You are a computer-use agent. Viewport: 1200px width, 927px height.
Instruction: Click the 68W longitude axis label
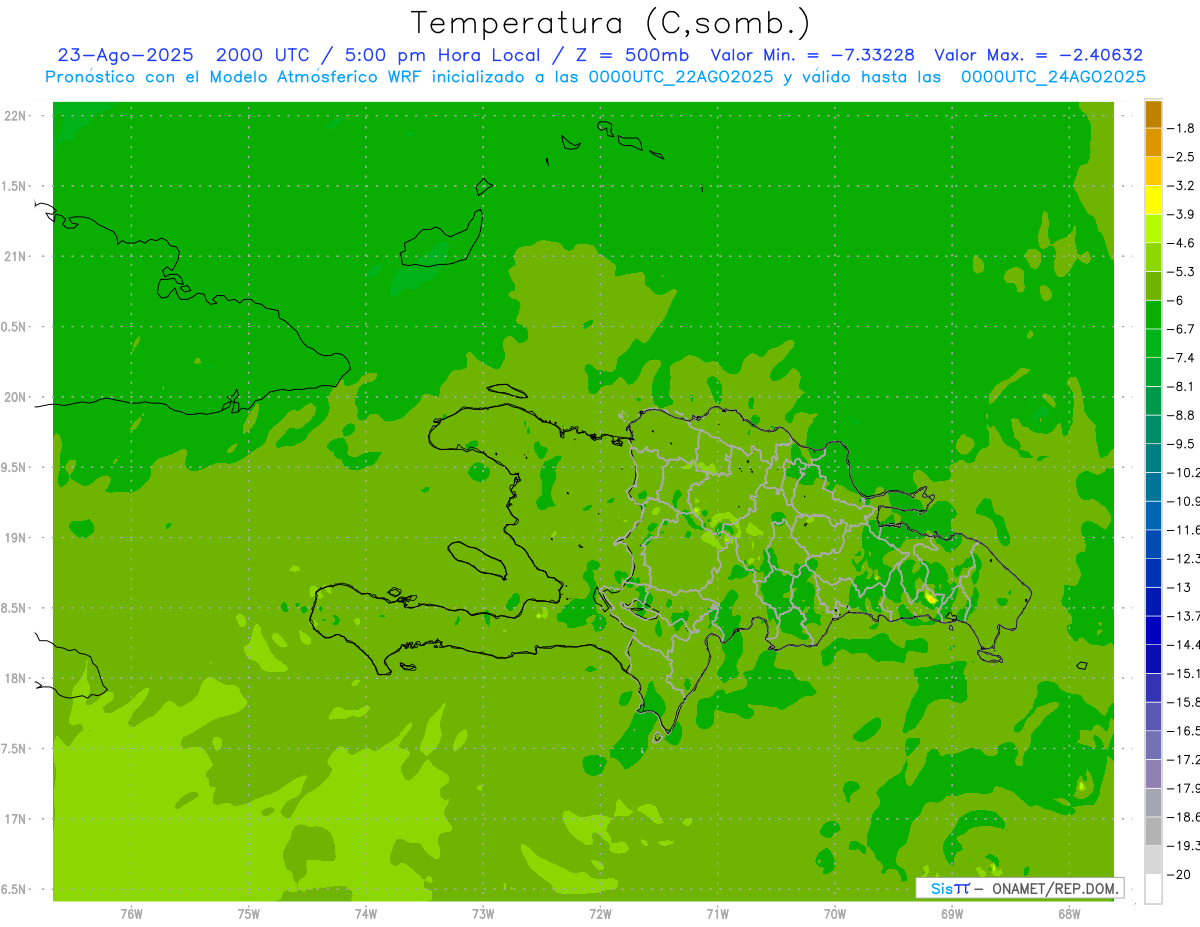[1068, 913]
